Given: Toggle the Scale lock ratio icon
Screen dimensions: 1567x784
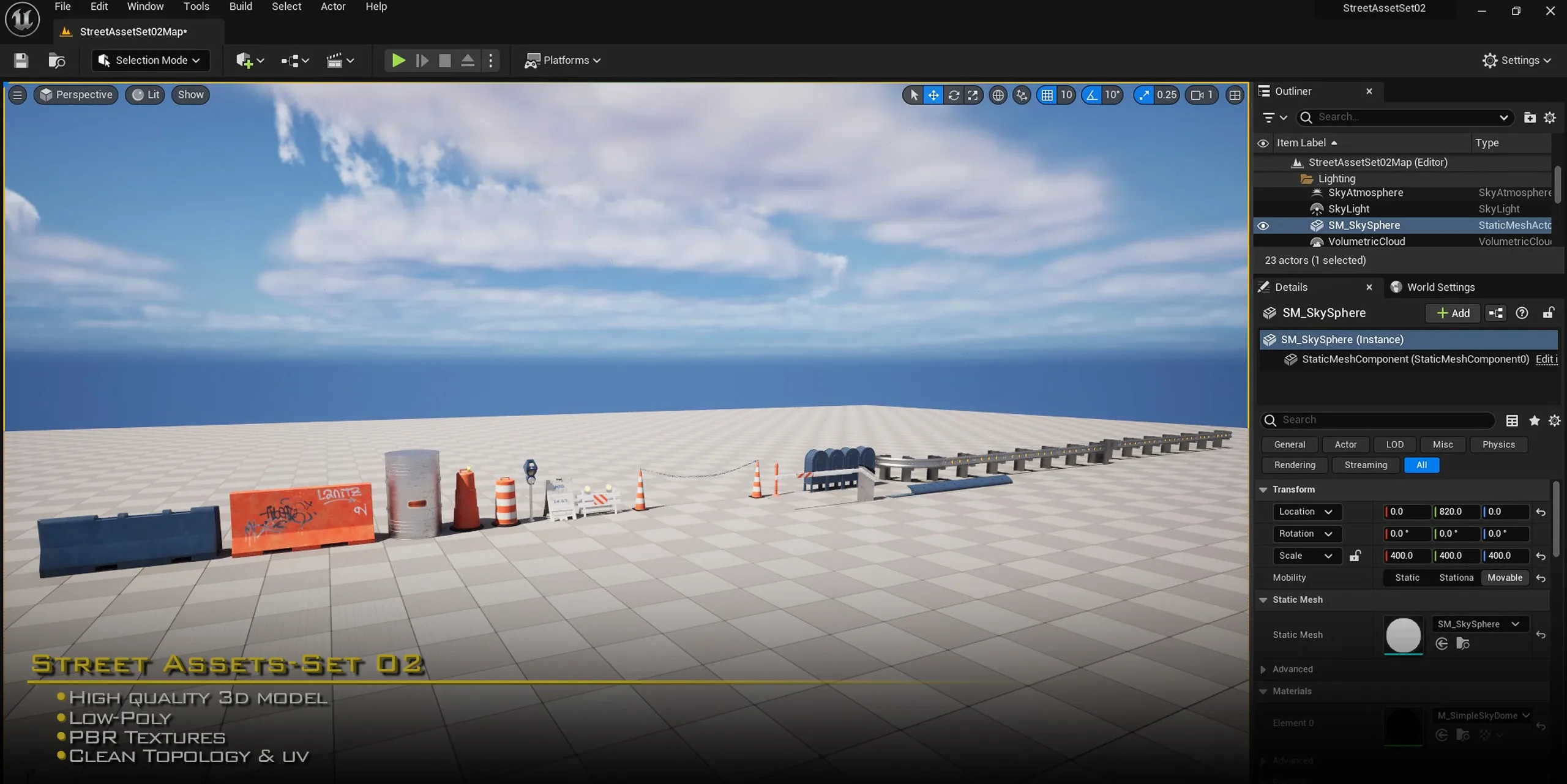Looking at the screenshot, I should [1355, 556].
